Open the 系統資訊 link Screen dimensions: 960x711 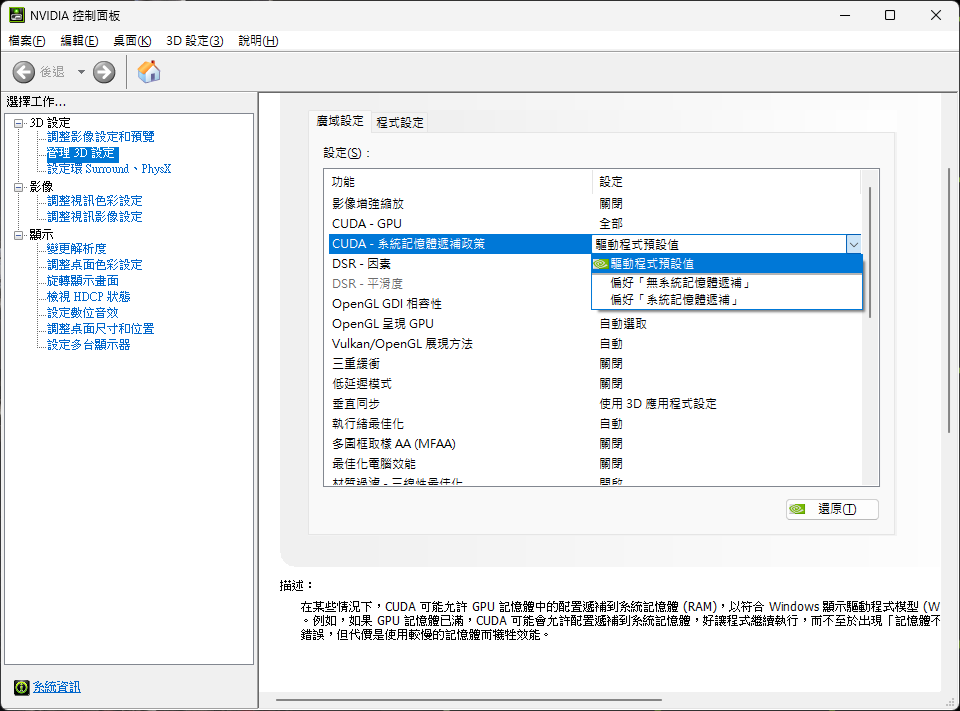tap(56, 687)
